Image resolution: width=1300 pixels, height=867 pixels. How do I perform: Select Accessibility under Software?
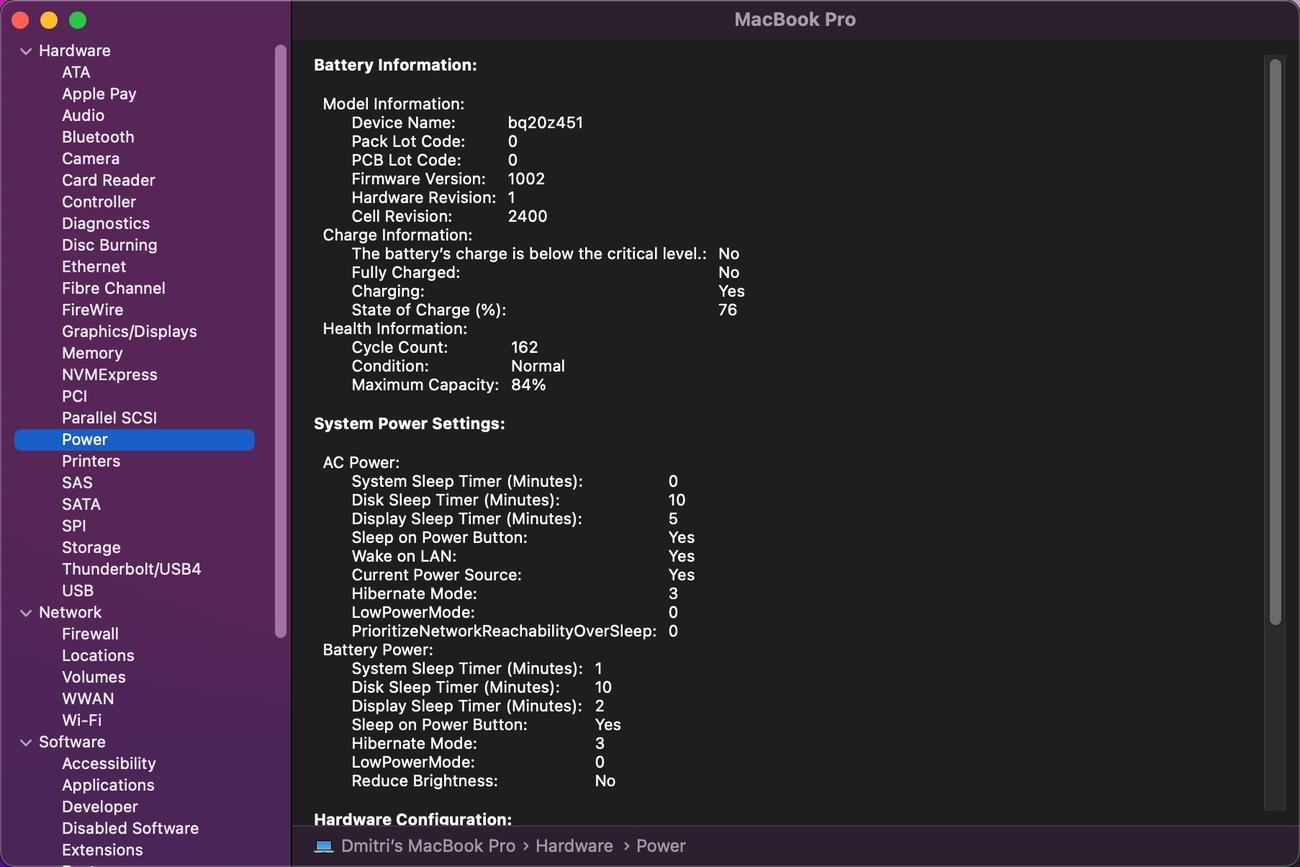109,764
